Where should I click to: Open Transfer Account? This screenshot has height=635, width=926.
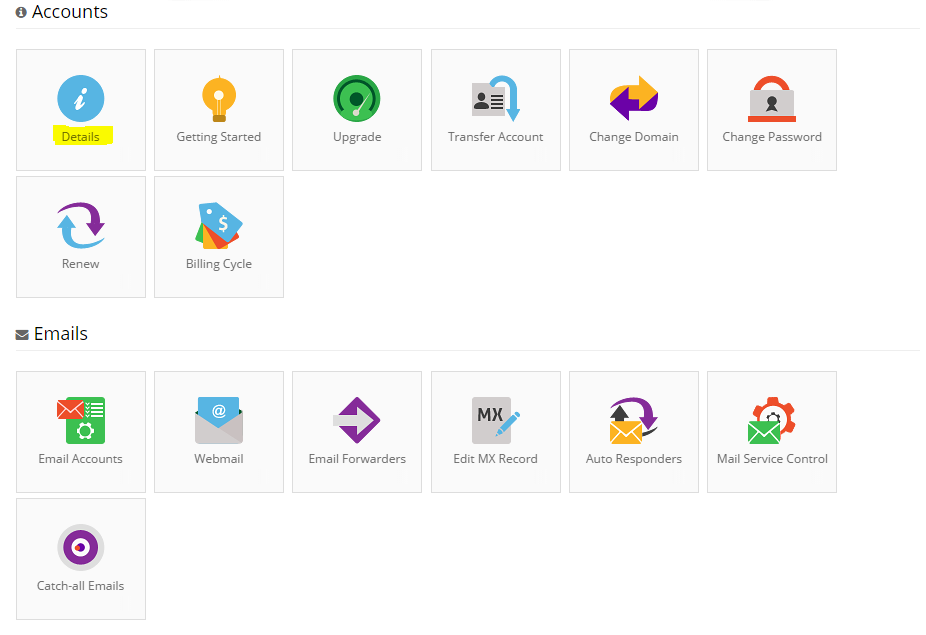pyautogui.click(x=495, y=98)
